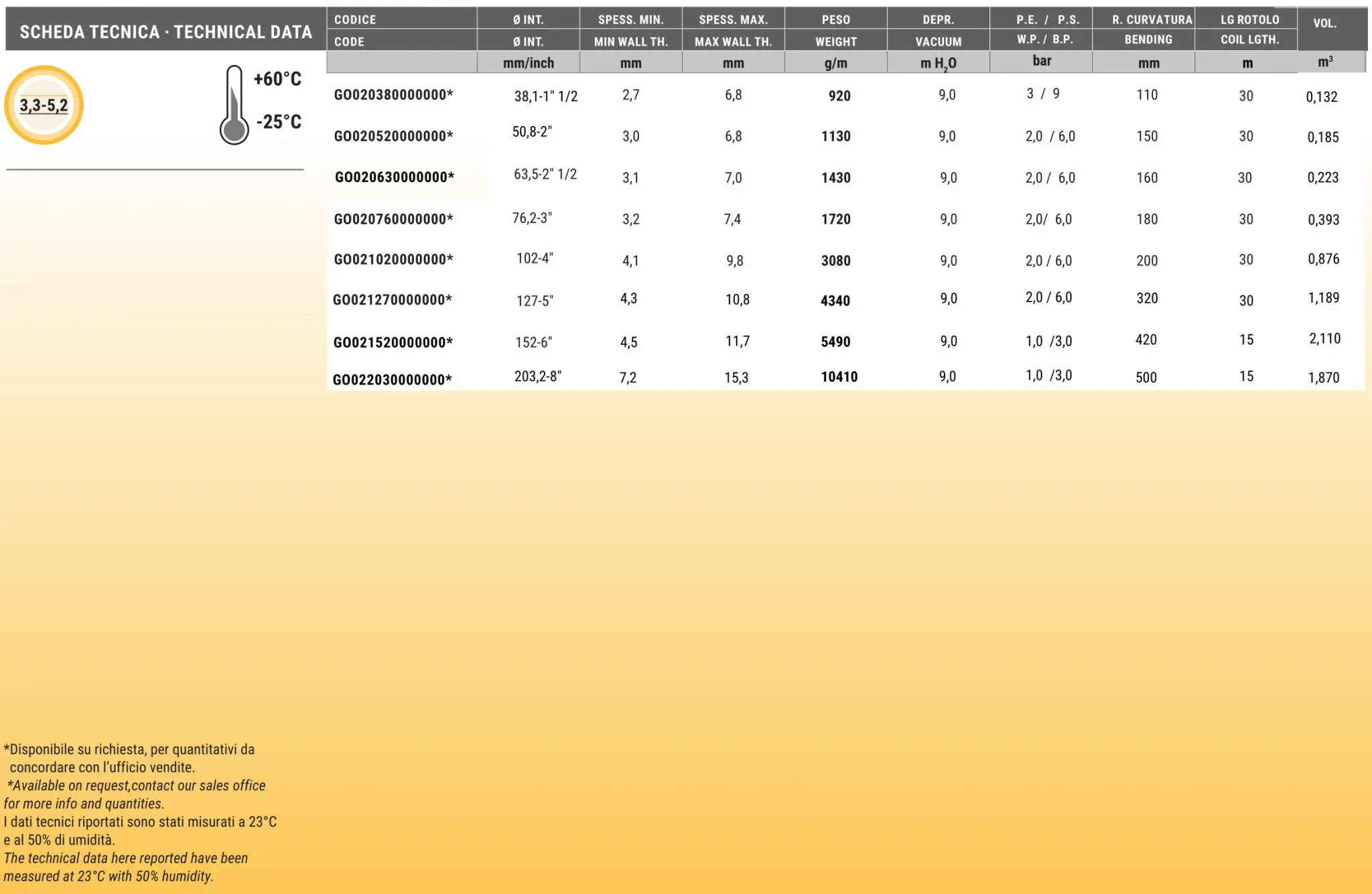Click the -25°C minimum temperature label

point(279,122)
